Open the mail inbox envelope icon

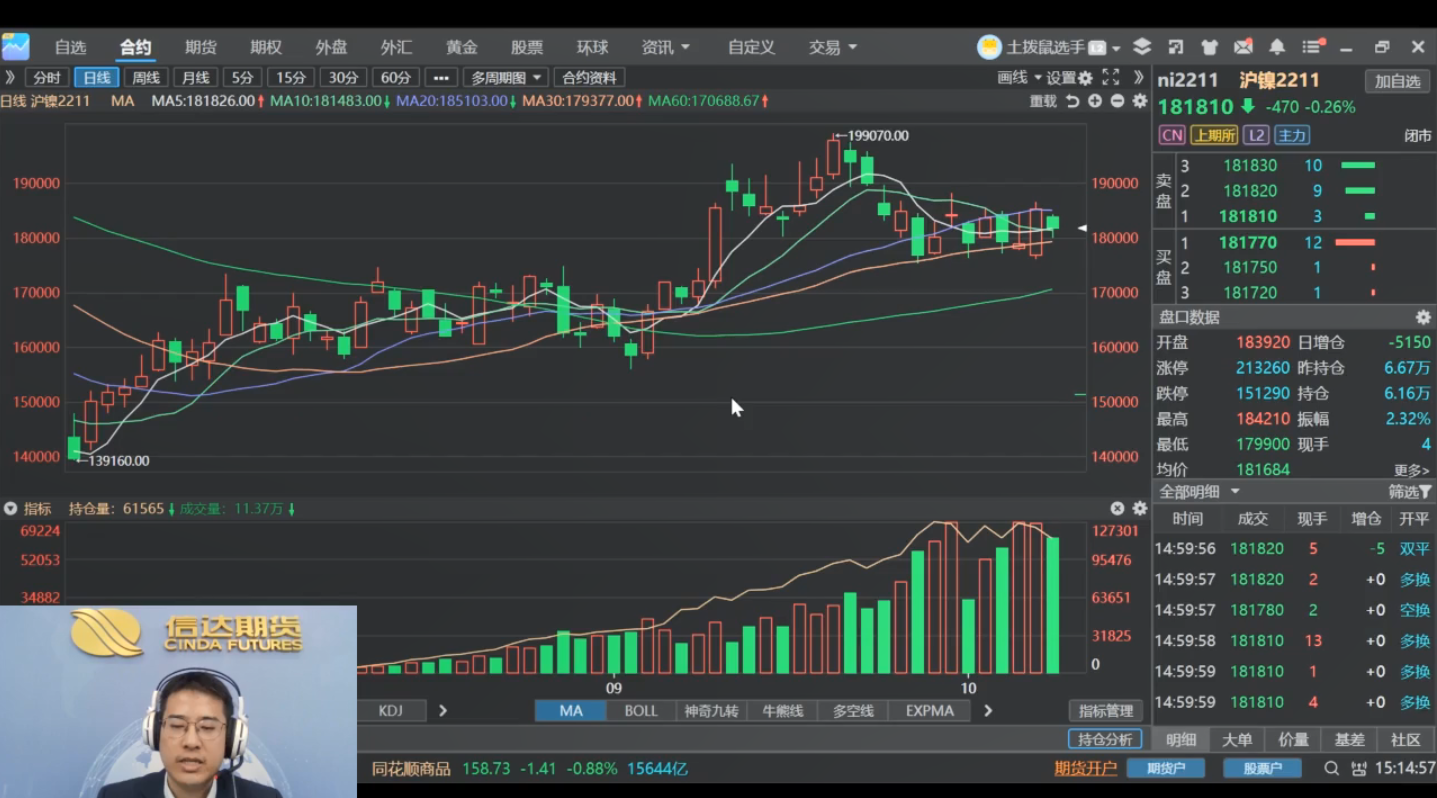pos(1243,47)
